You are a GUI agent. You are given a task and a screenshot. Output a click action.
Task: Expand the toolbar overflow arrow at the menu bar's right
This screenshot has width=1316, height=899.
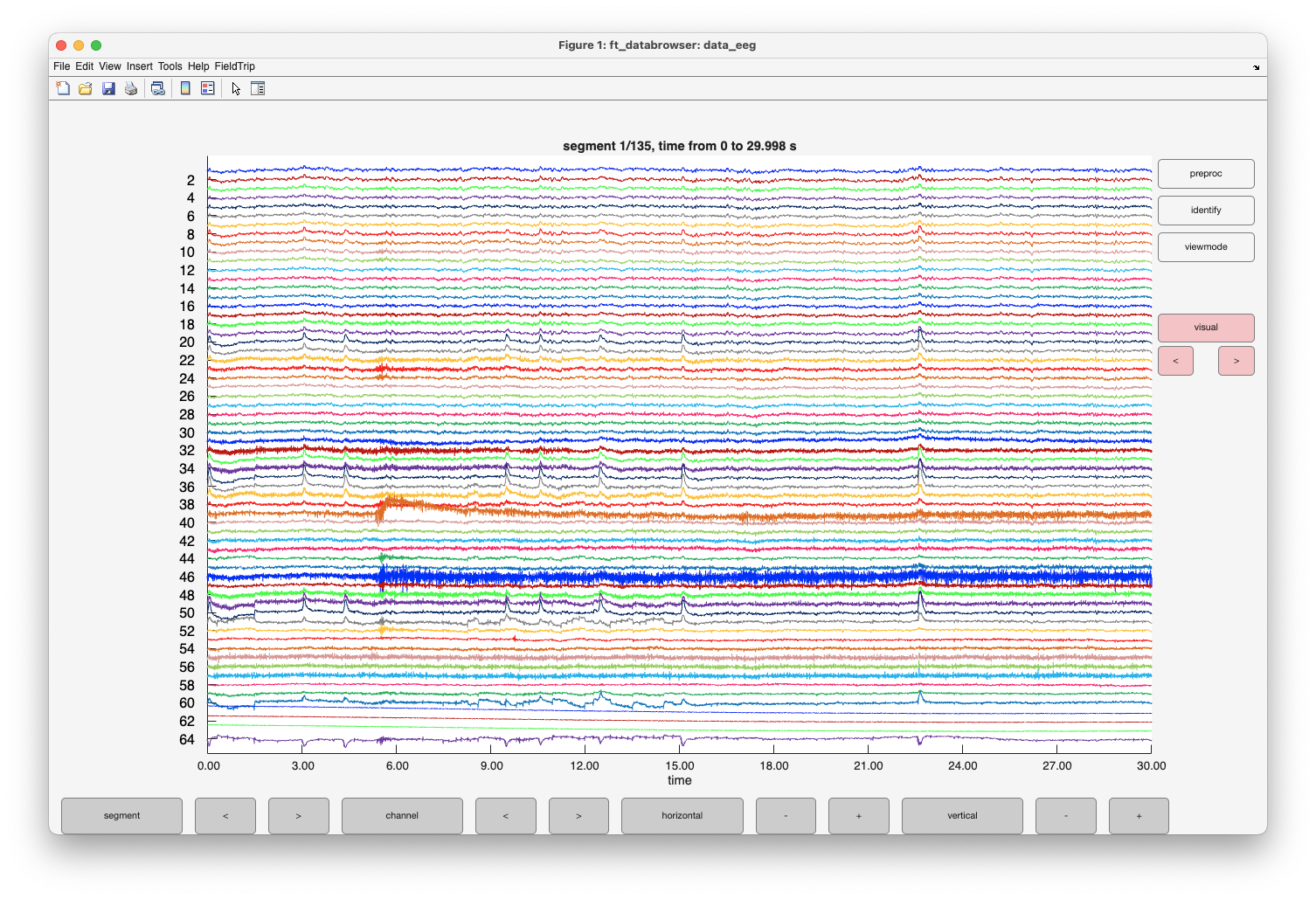pyautogui.click(x=1257, y=67)
